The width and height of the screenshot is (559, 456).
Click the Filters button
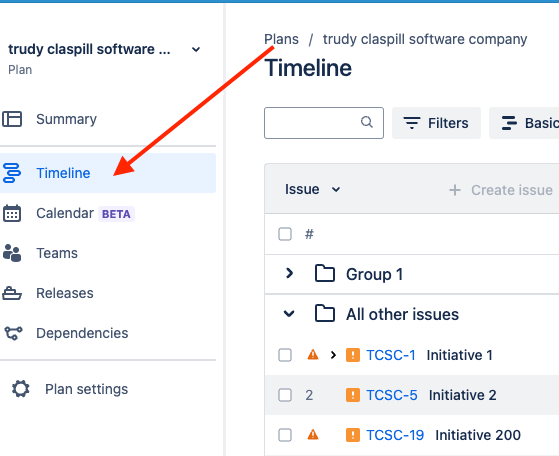pos(436,123)
